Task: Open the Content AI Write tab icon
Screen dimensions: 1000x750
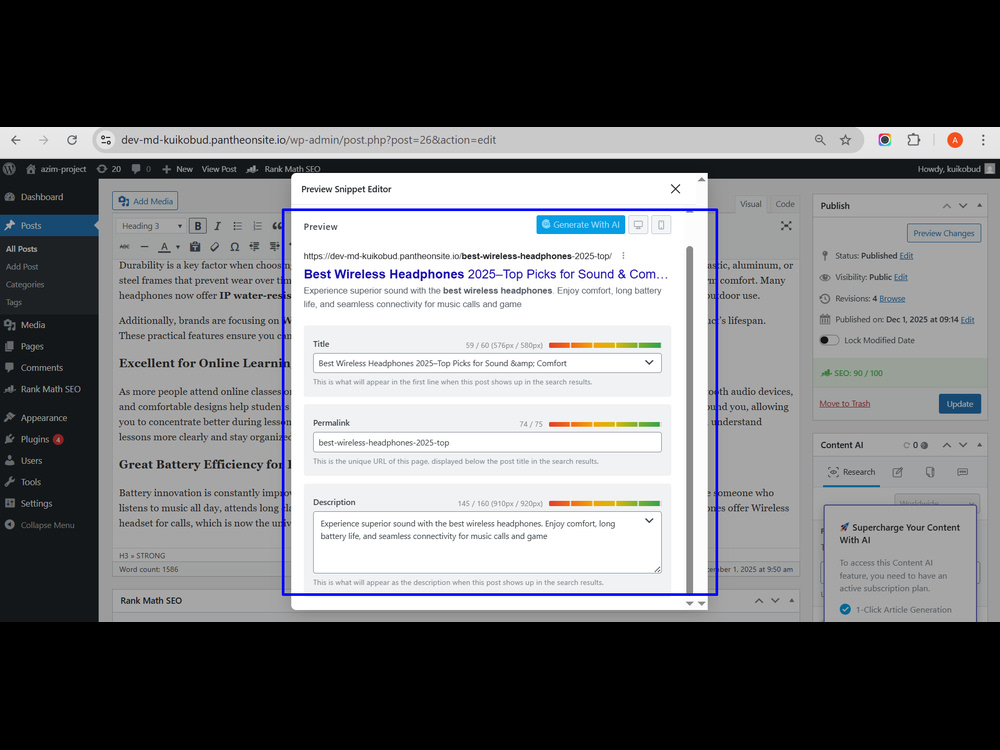Action: [897, 472]
